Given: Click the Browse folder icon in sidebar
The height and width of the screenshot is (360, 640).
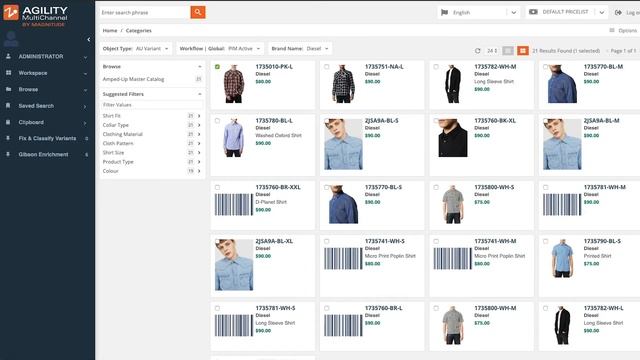Looking at the screenshot, I should (x=8, y=89).
